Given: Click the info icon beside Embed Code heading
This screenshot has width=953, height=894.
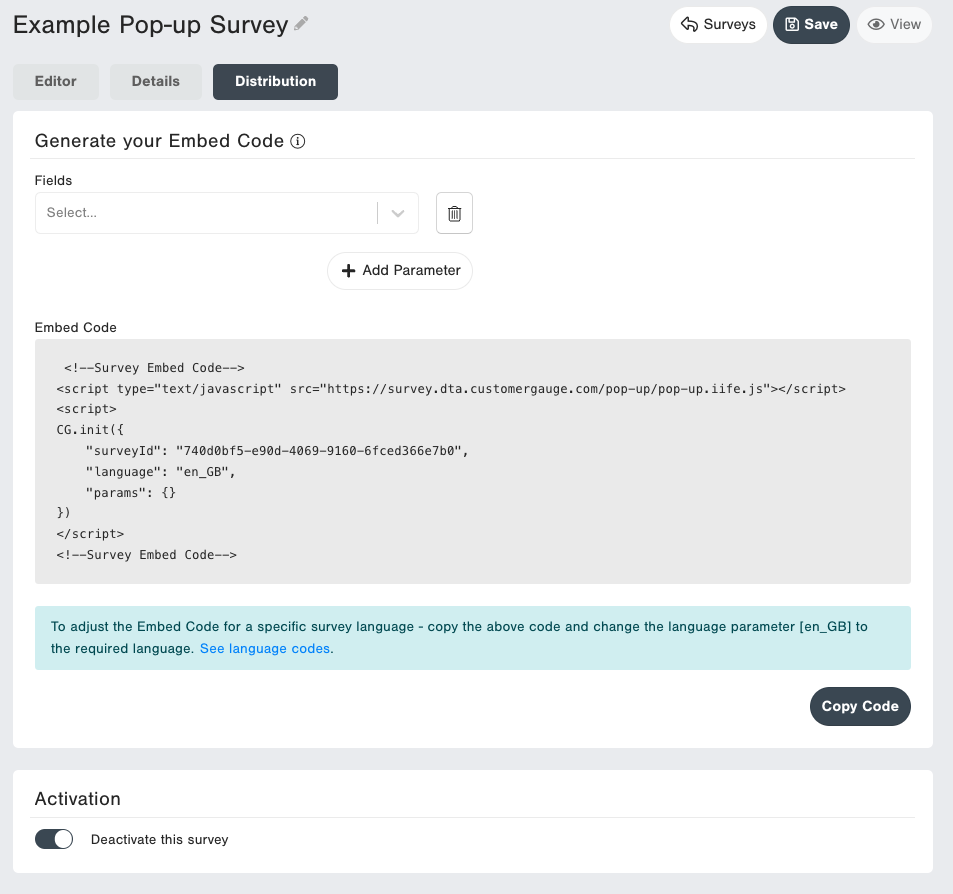Looking at the screenshot, I should [298, 141].
